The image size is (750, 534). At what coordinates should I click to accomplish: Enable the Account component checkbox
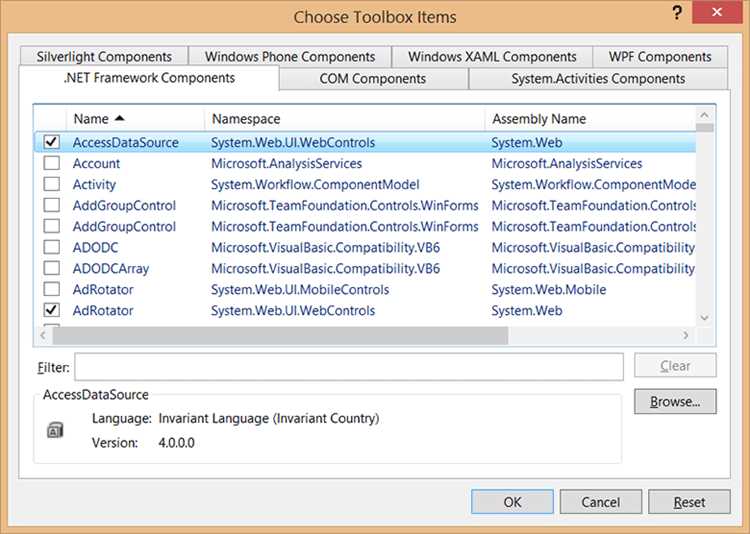(x=51, y=163)
